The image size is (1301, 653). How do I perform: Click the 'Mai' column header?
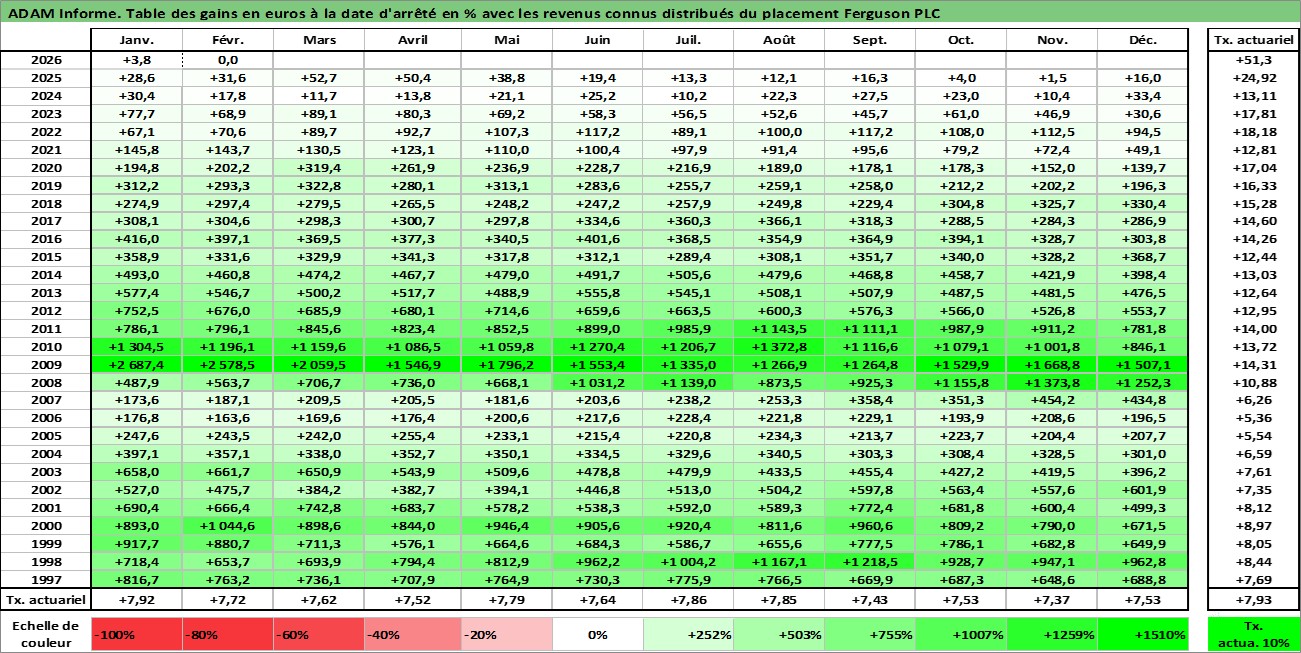click(x=506, y=40)
